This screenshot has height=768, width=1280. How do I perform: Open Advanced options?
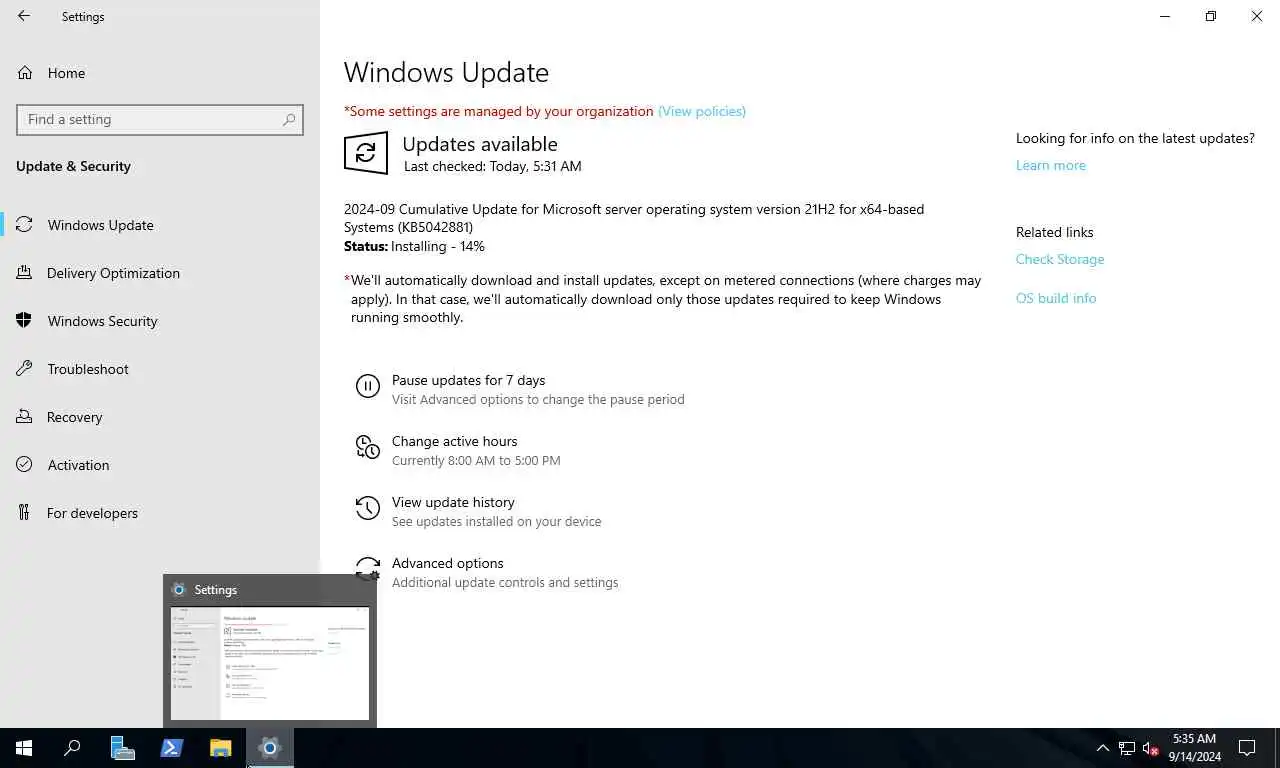click(447, 563)
